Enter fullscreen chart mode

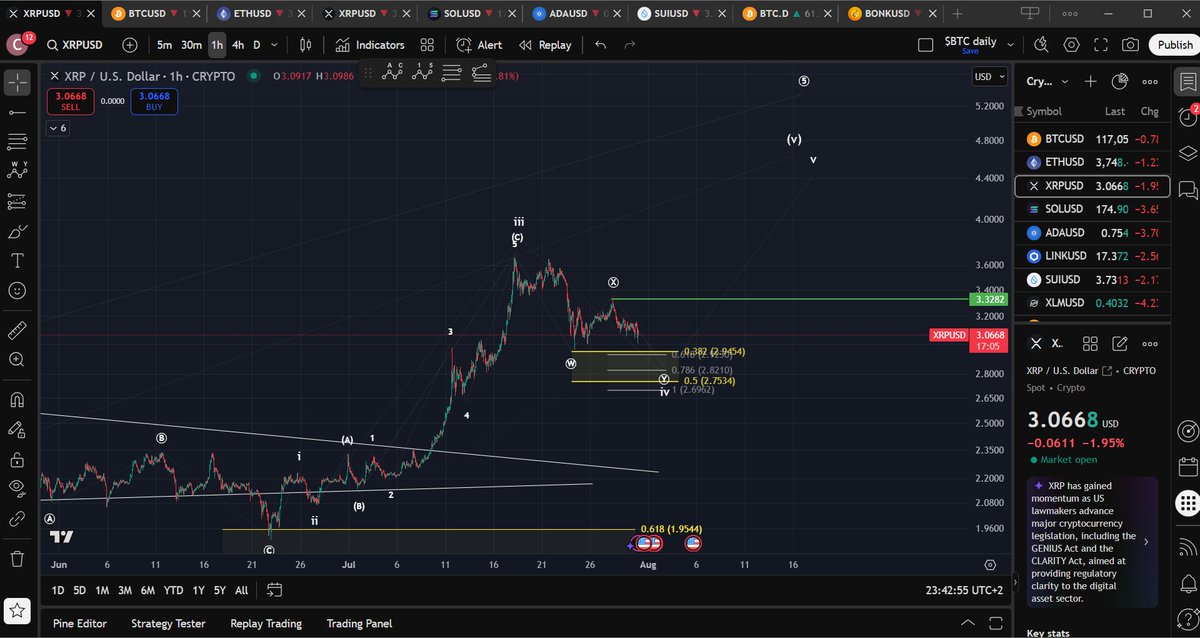1101,45
